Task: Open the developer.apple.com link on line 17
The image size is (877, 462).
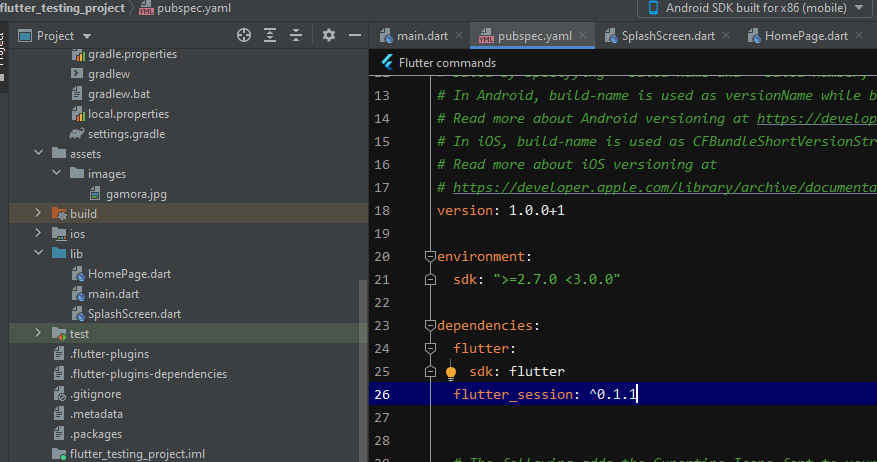Action: 664,187
